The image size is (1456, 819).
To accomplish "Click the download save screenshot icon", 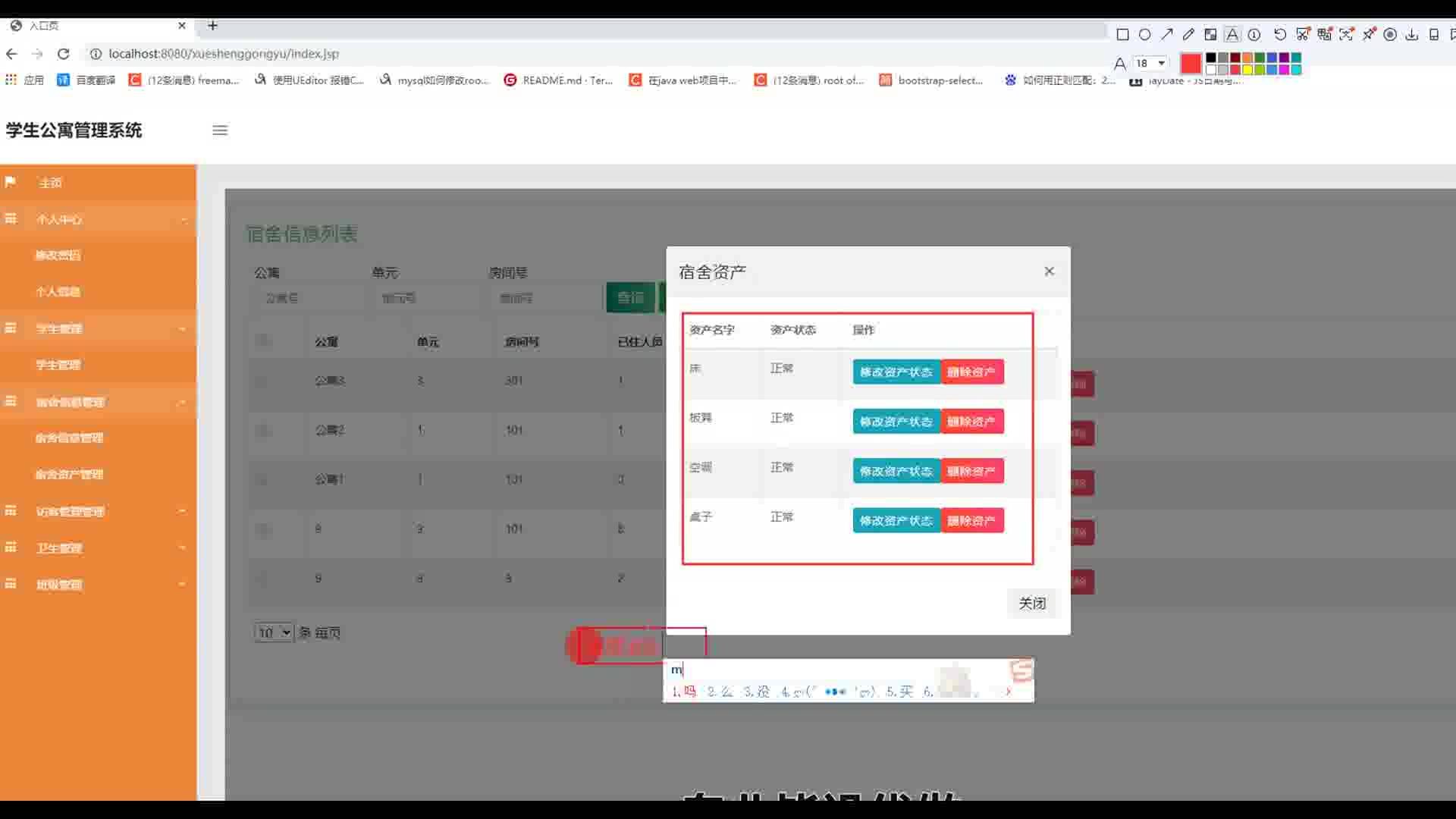I will pos(1412,34).
